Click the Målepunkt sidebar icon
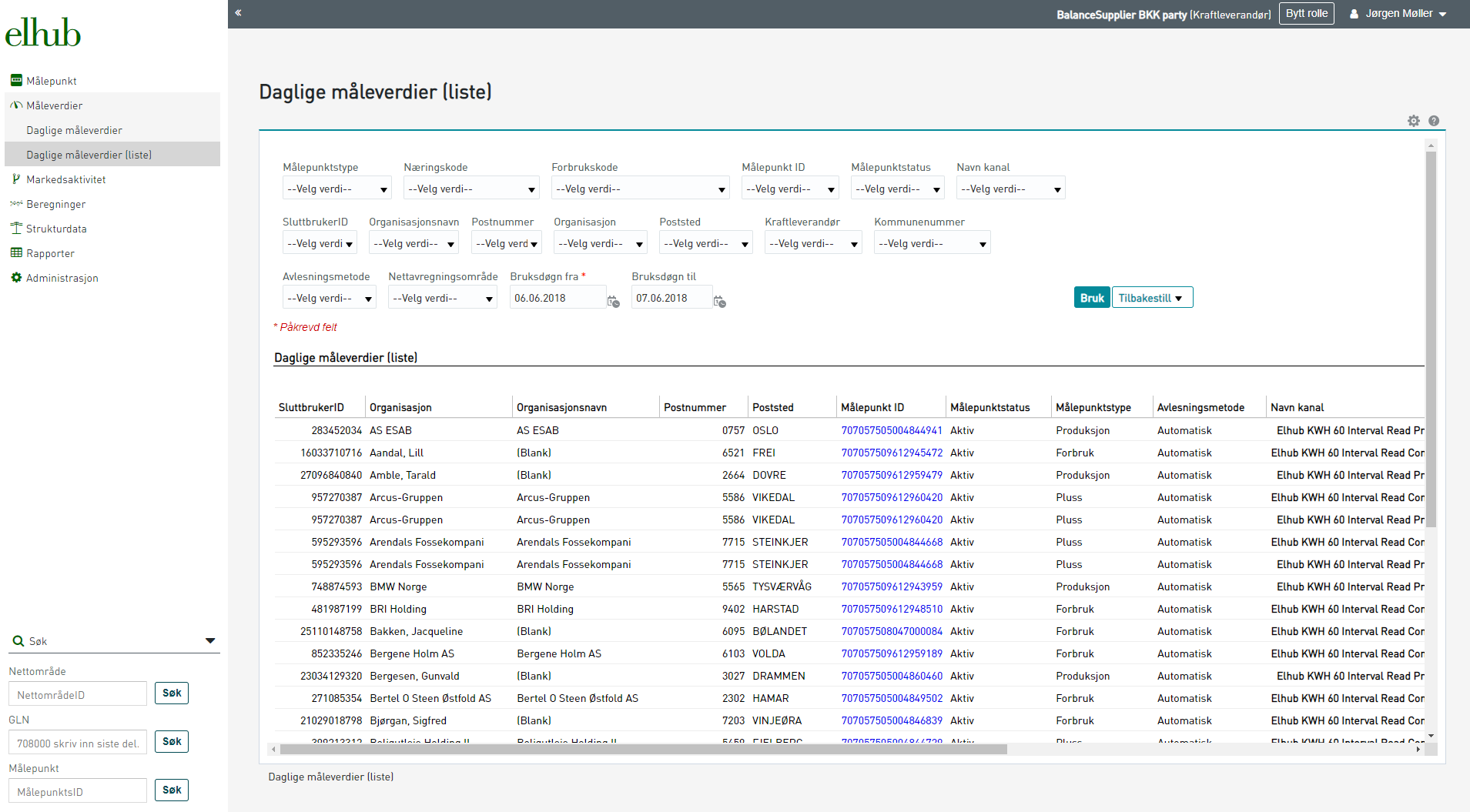 click(x=16, y=80)
